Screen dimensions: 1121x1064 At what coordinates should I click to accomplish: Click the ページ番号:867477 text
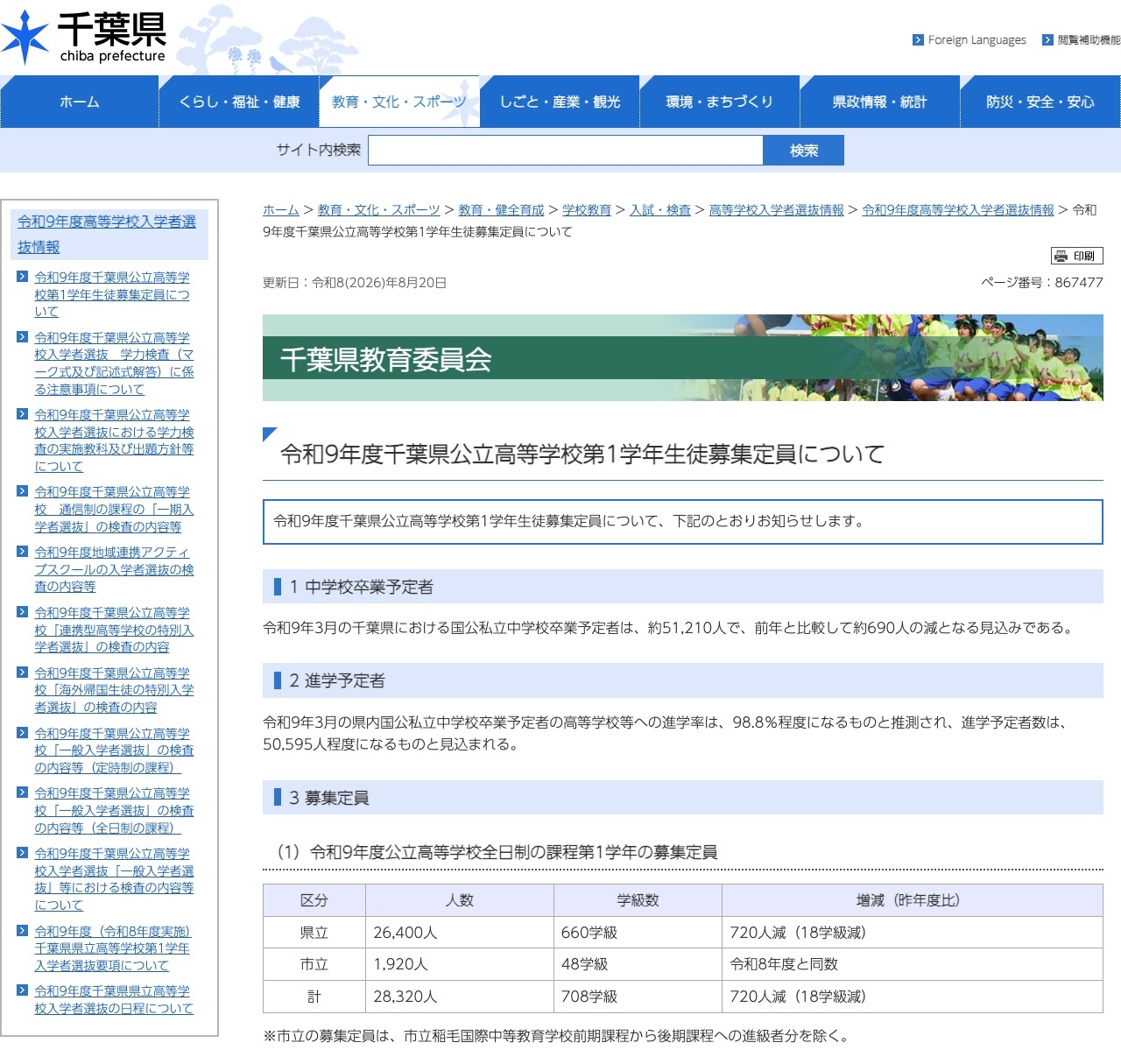point(1042,282)
